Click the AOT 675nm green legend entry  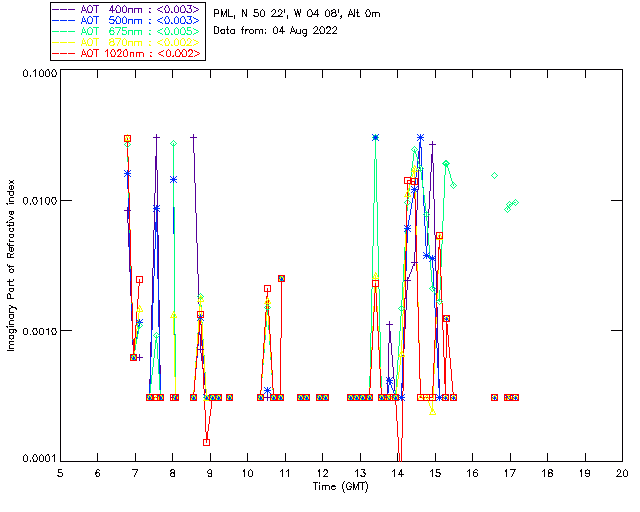(x=126, y=31)
